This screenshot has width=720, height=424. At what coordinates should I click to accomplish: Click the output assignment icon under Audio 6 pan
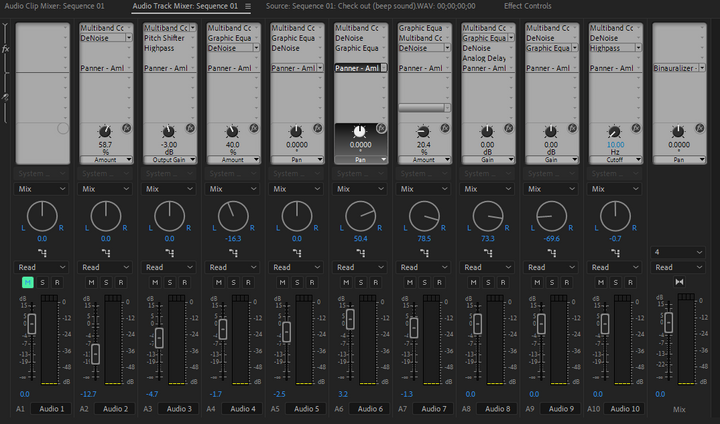click(x=361, y=253)
